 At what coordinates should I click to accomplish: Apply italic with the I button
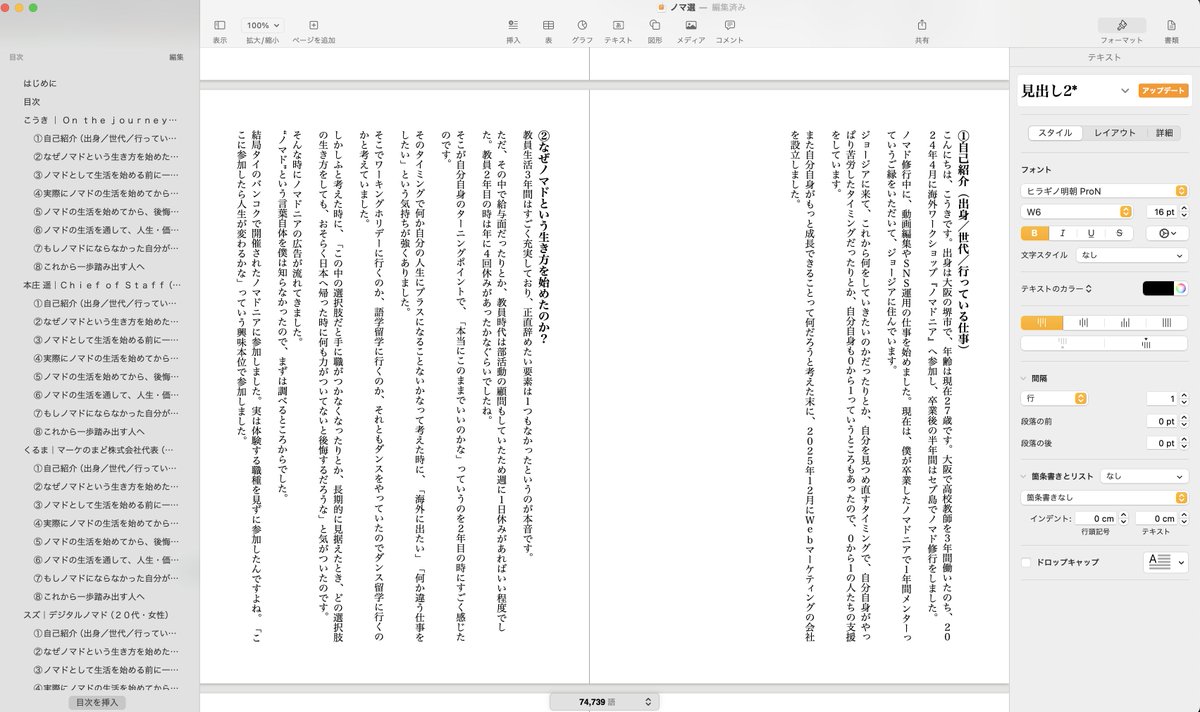coord(1062,233)
